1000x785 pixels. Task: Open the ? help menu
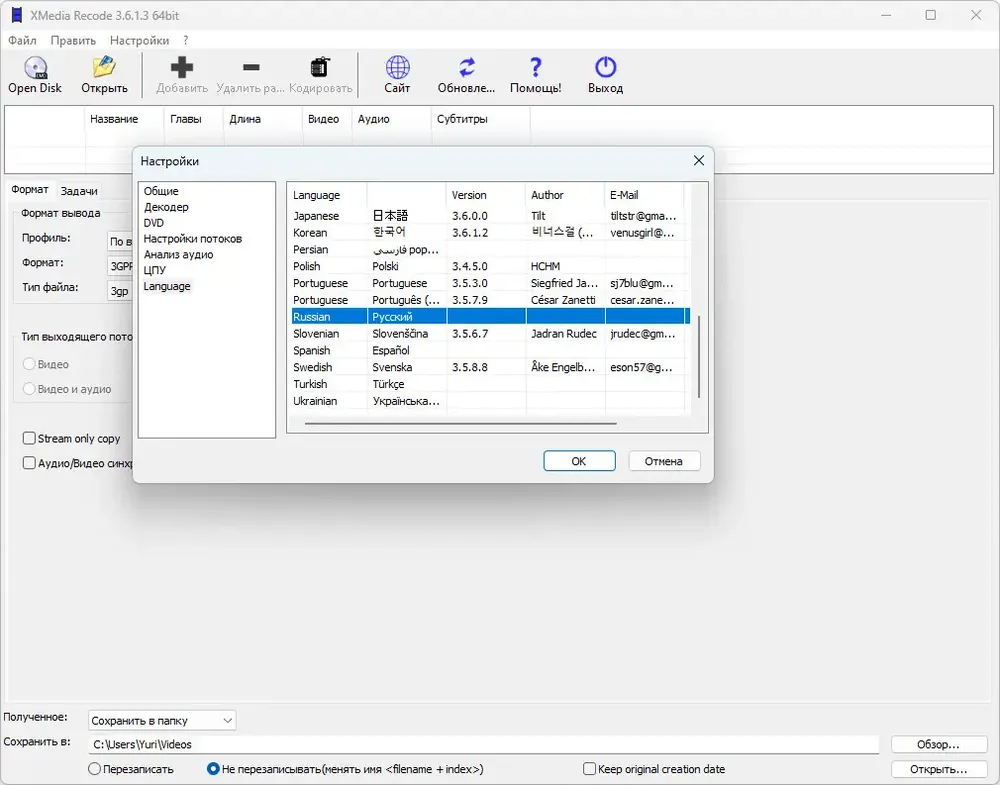[186, 40]
